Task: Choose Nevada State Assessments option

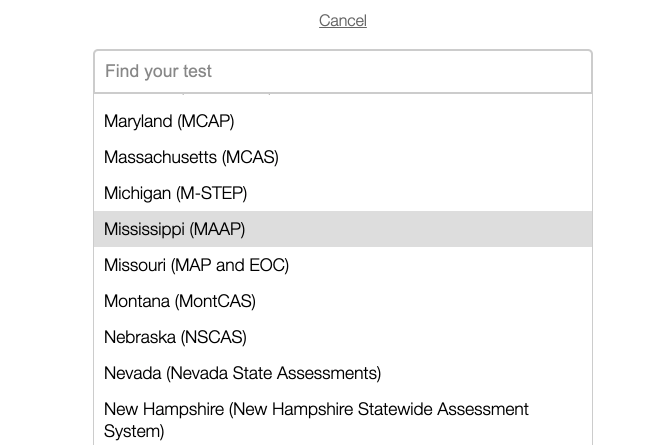Action: click(242, 373)
